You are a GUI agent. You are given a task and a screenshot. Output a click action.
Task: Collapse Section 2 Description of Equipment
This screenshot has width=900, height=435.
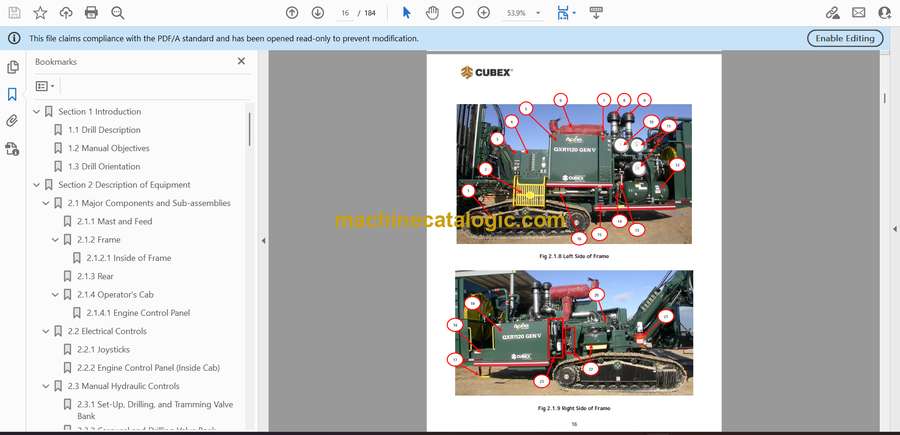tap(37, 185)
